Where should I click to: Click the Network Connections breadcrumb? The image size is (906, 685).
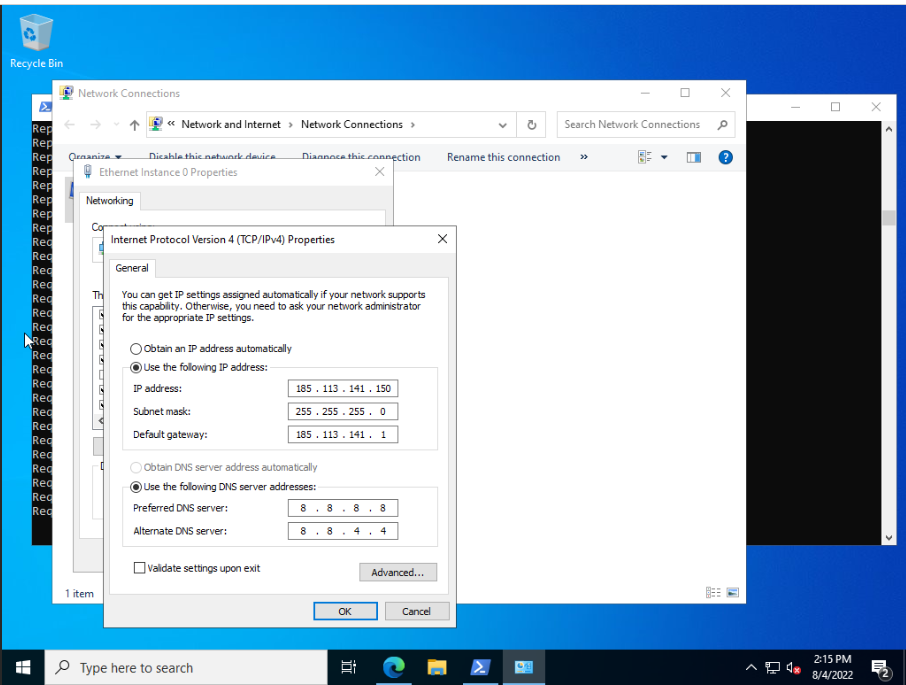pos(351,125)
